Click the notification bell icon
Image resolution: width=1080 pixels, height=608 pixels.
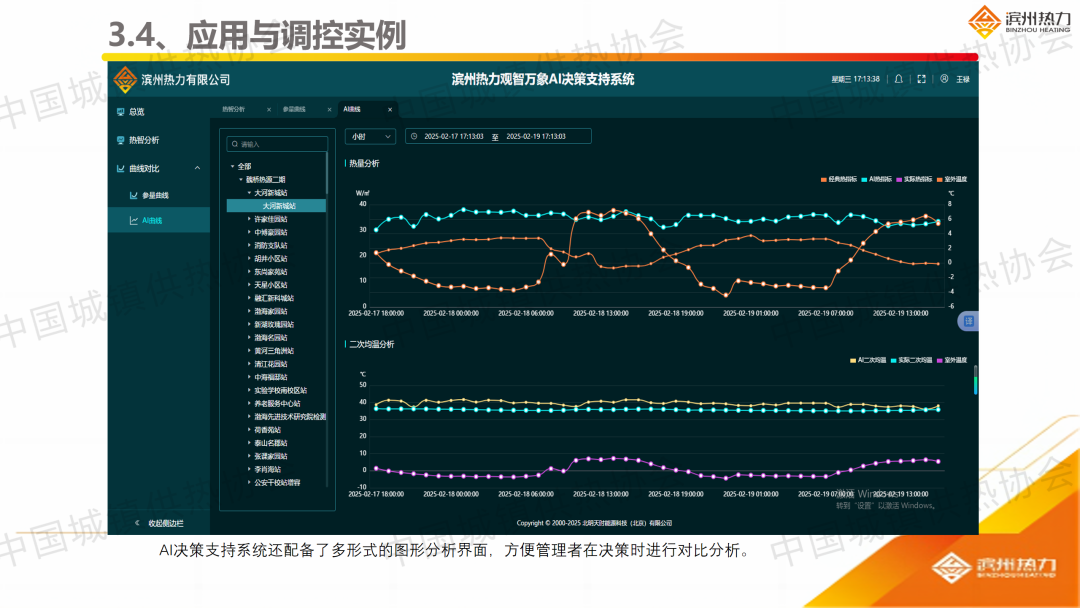coord(898,79)
